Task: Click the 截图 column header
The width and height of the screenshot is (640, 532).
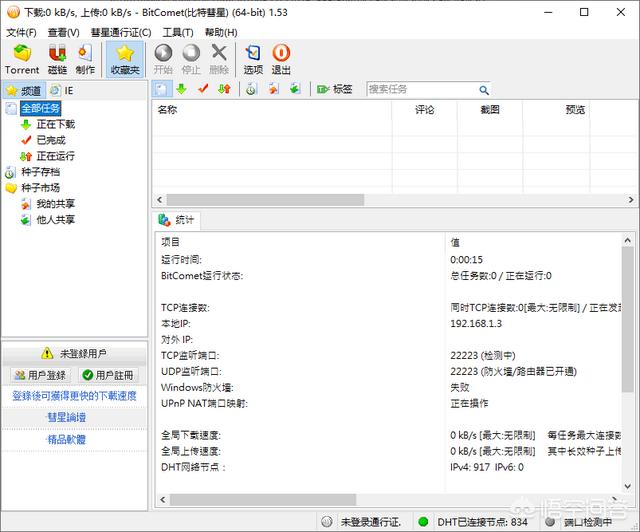Action: pyautogui.click(x=490, y=109)
